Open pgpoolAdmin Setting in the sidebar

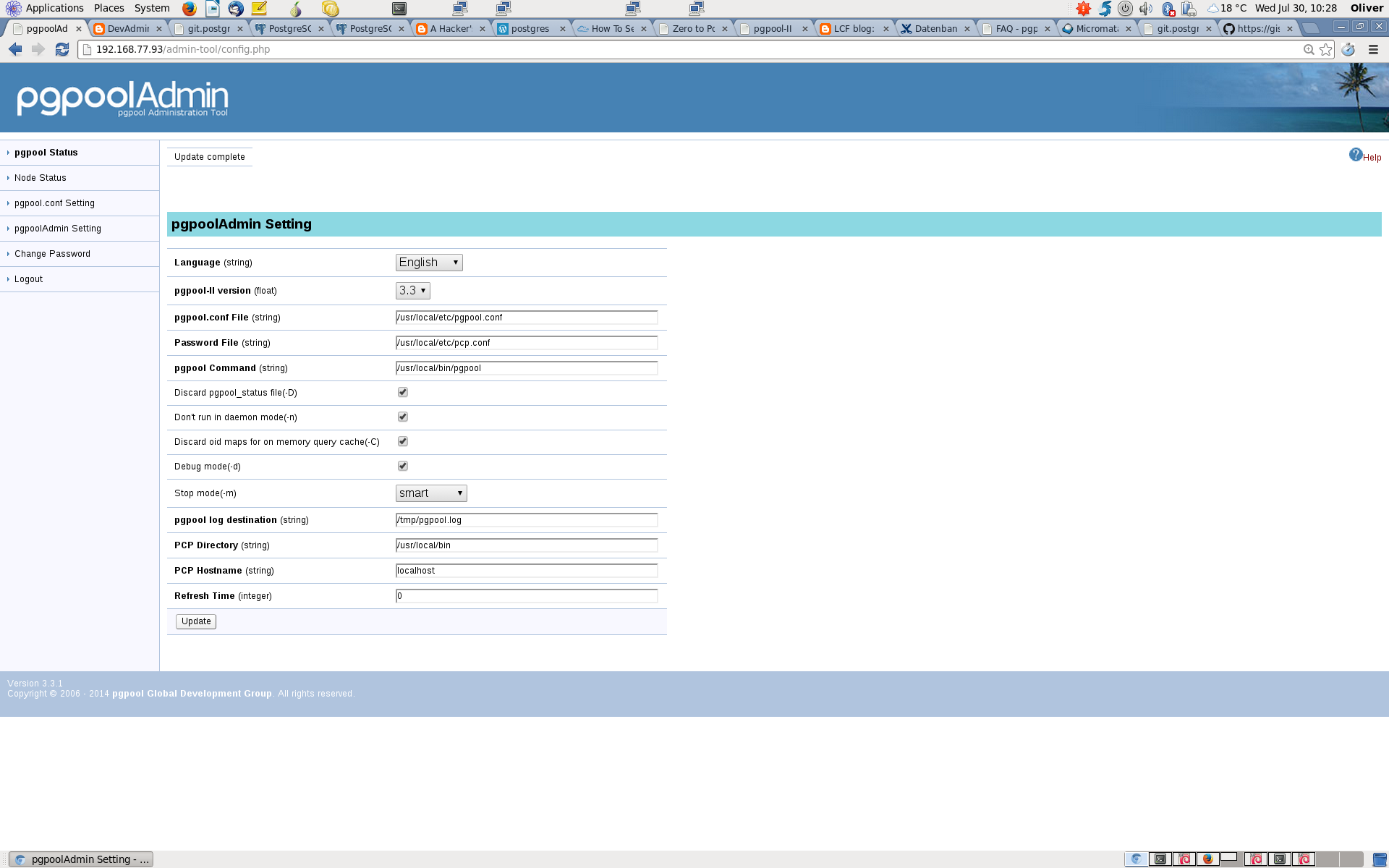coord(58,229)
